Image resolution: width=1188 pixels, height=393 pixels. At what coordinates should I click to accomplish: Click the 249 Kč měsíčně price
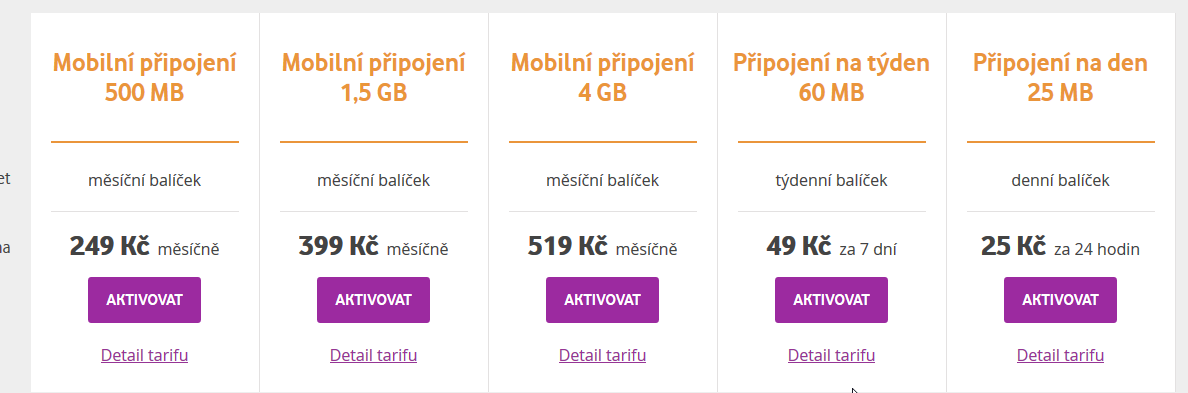(x=144, y=247)
